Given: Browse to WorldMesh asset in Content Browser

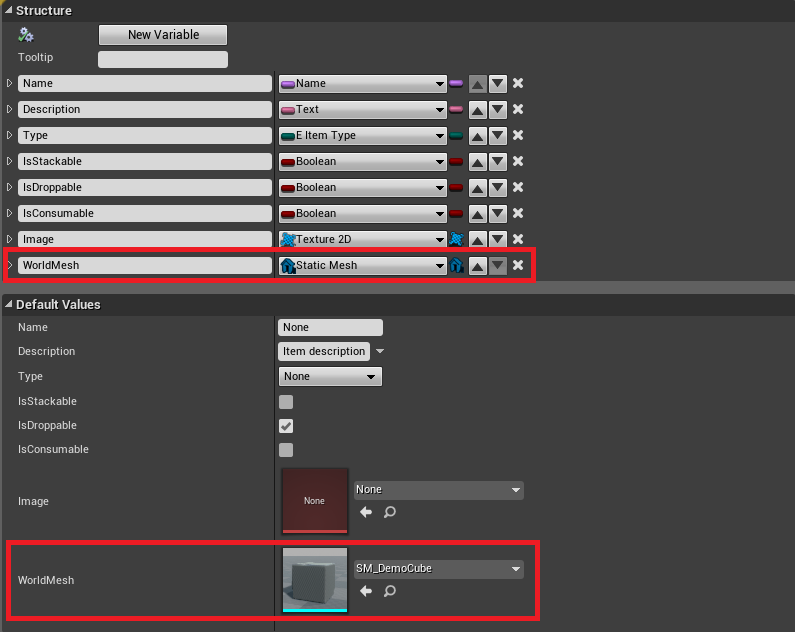Looking at the screenshot, I should (389, 591).
